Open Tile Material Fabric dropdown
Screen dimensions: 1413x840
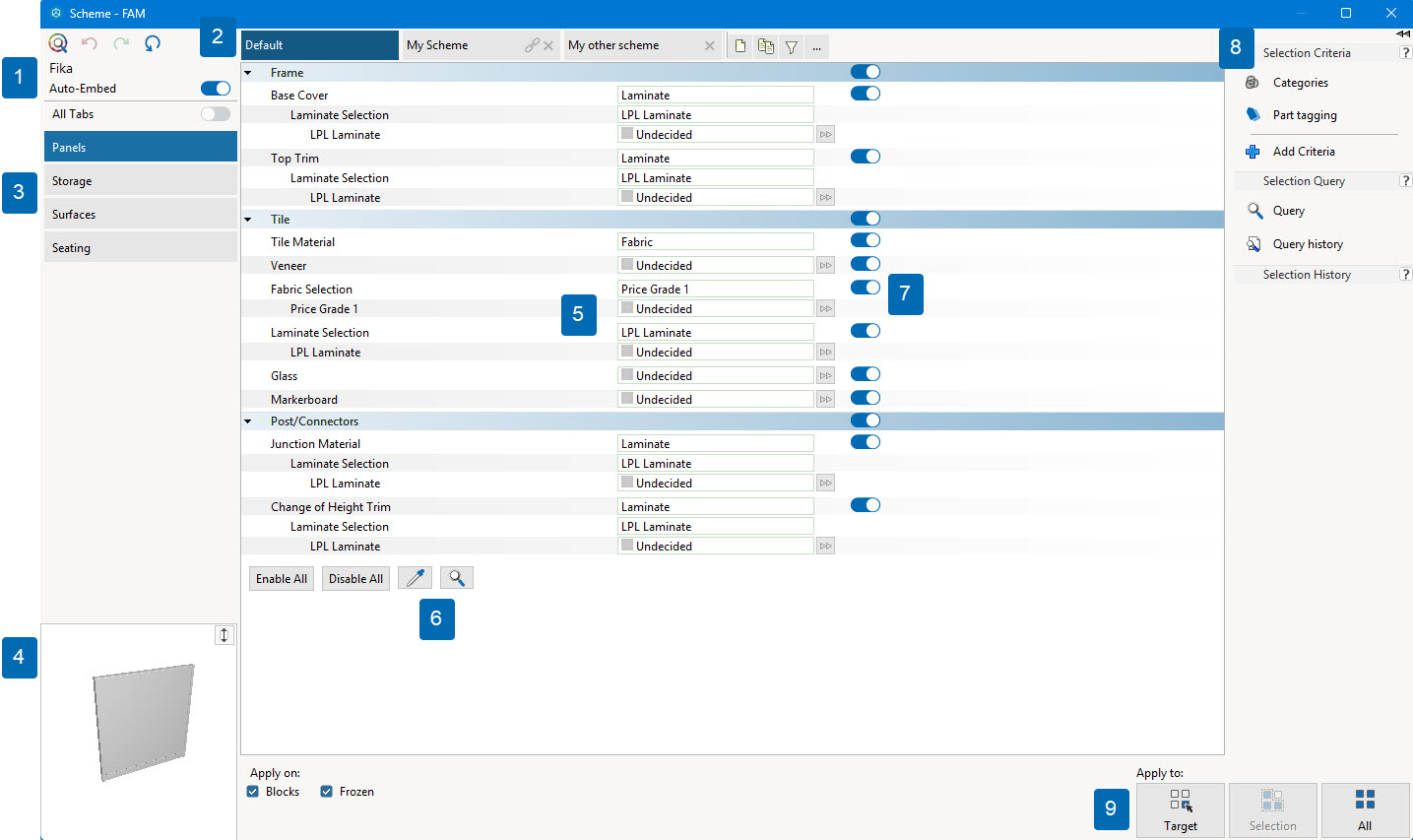point(716,242)
